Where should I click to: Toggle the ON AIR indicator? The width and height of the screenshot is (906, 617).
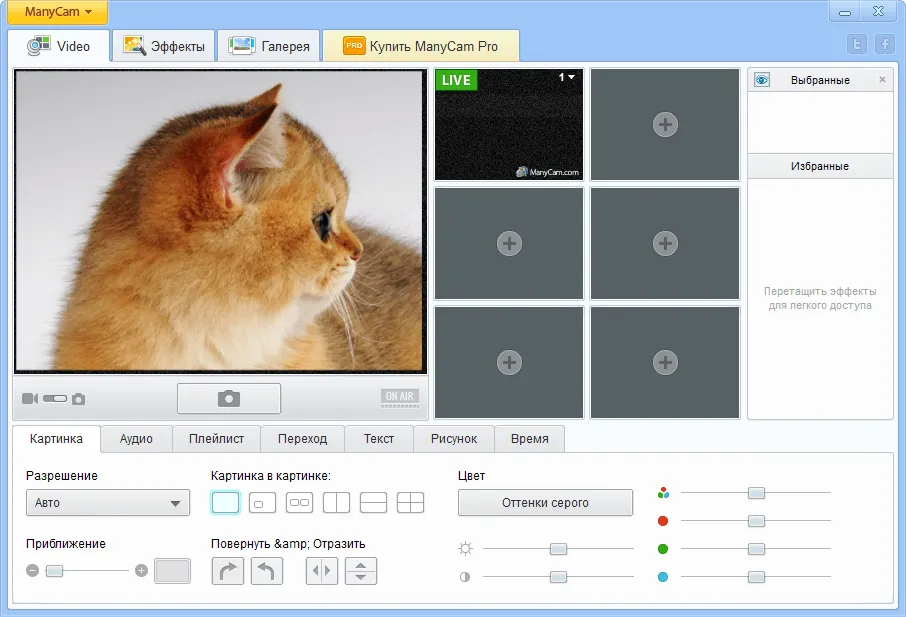tap(400, 397)
